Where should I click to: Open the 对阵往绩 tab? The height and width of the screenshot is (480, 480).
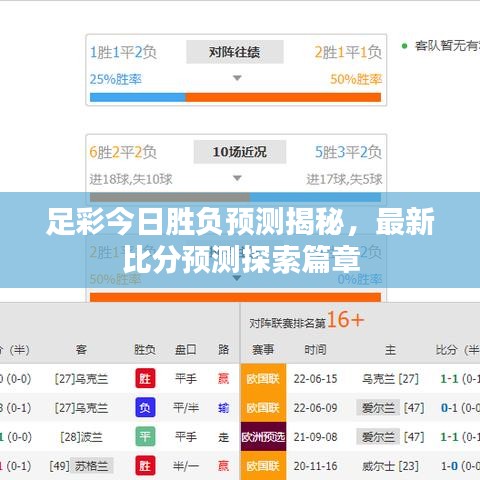(x=235, y=52)
